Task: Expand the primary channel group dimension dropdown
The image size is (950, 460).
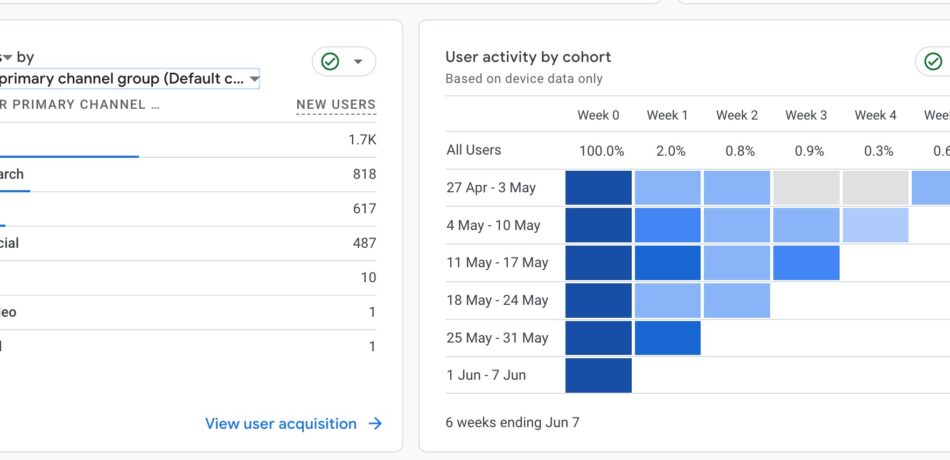Action: point(254,79)
